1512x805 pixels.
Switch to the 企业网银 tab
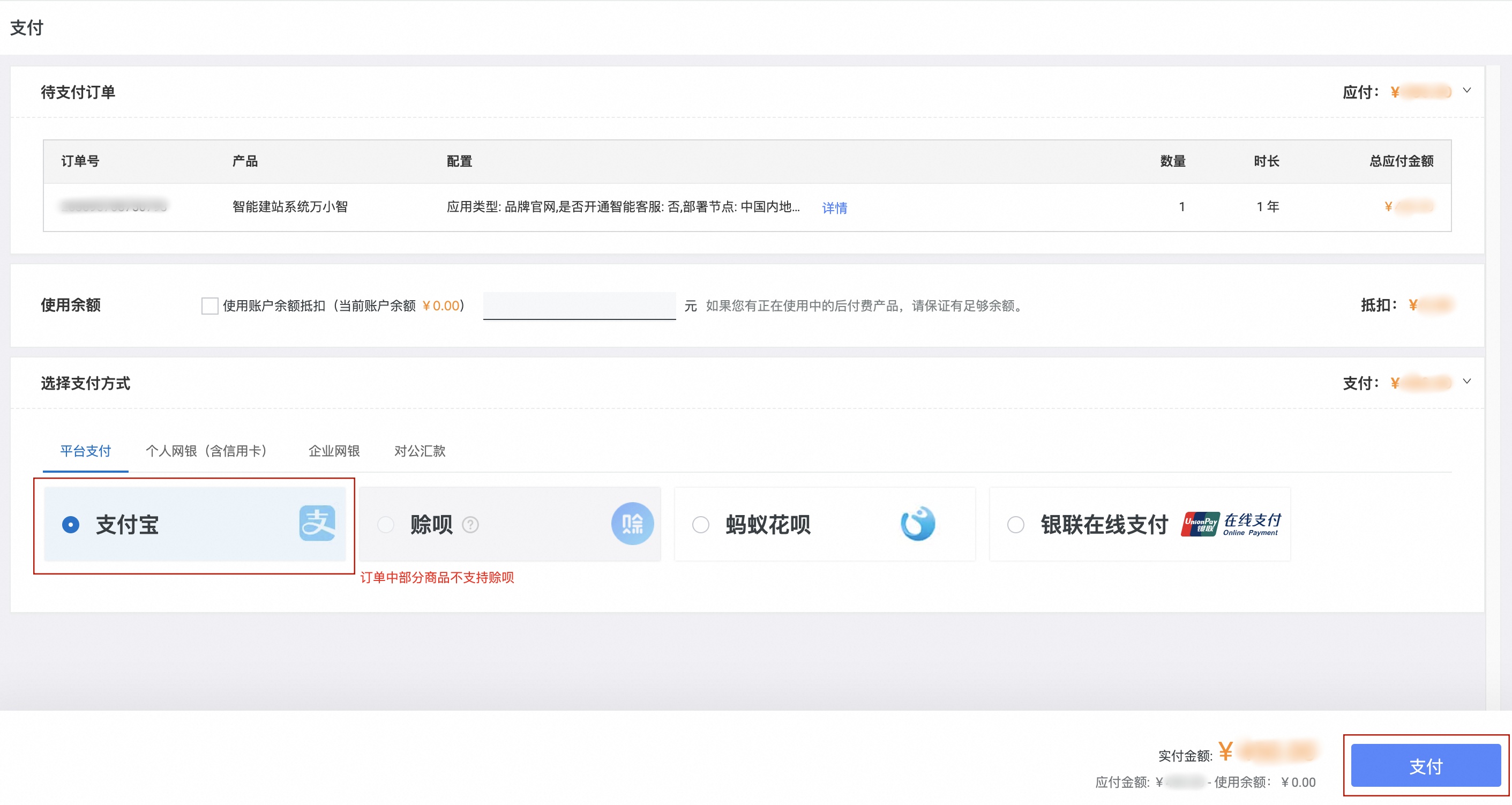pyautogui.click(x=333, y=451)
